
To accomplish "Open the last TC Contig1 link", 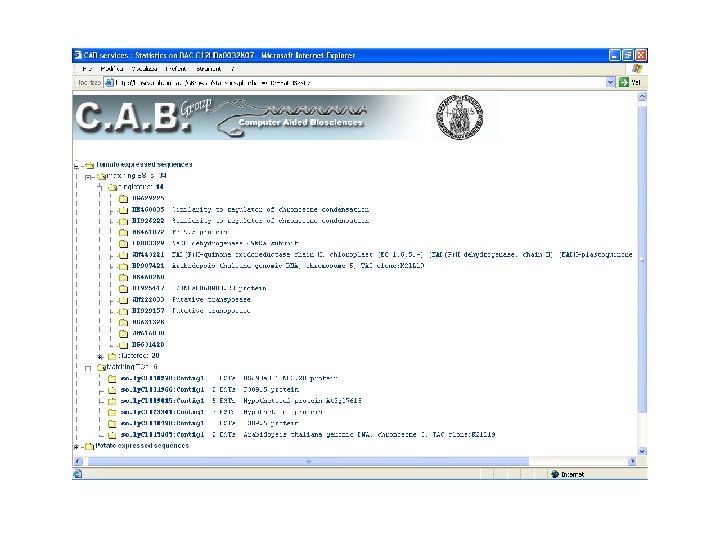I will [x=162, y=434].
